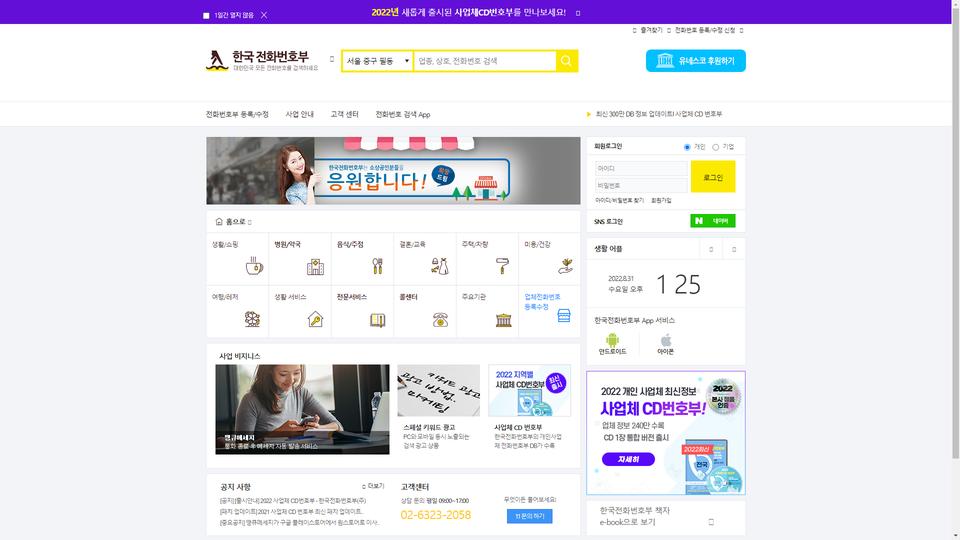Click the 사업체 CD 번호부 caption text

coord(518,427)
